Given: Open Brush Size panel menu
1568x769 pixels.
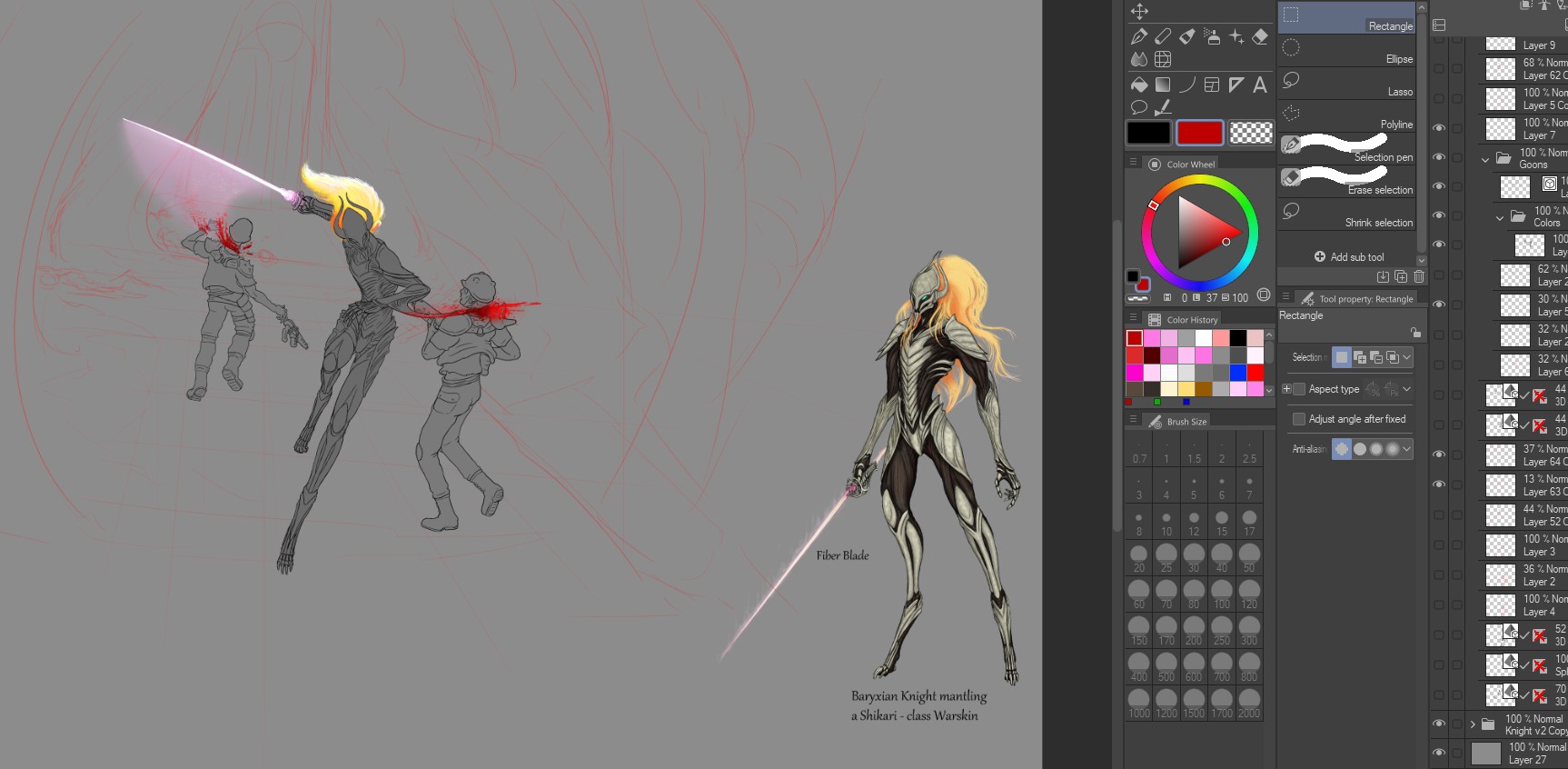Looking at the screenshot, I should [x=1133, y=420].
